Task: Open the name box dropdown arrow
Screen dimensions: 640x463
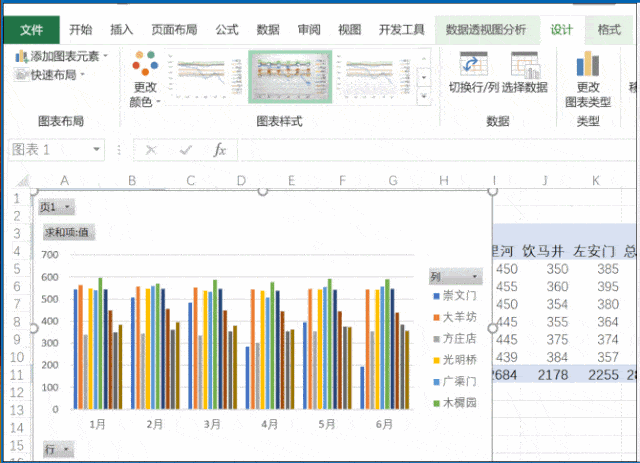Action: point(104,150)
